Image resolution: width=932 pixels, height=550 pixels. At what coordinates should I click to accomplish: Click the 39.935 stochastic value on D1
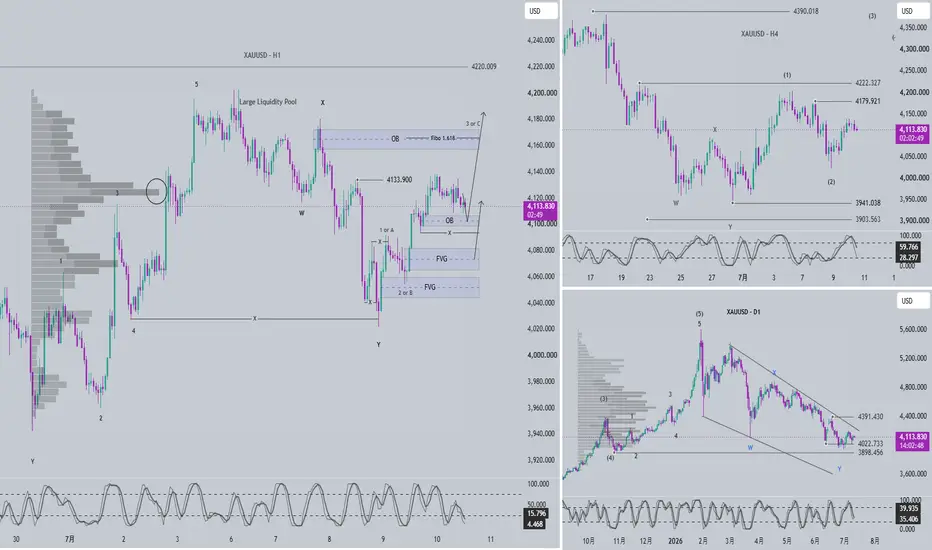[x=909, y=508]
